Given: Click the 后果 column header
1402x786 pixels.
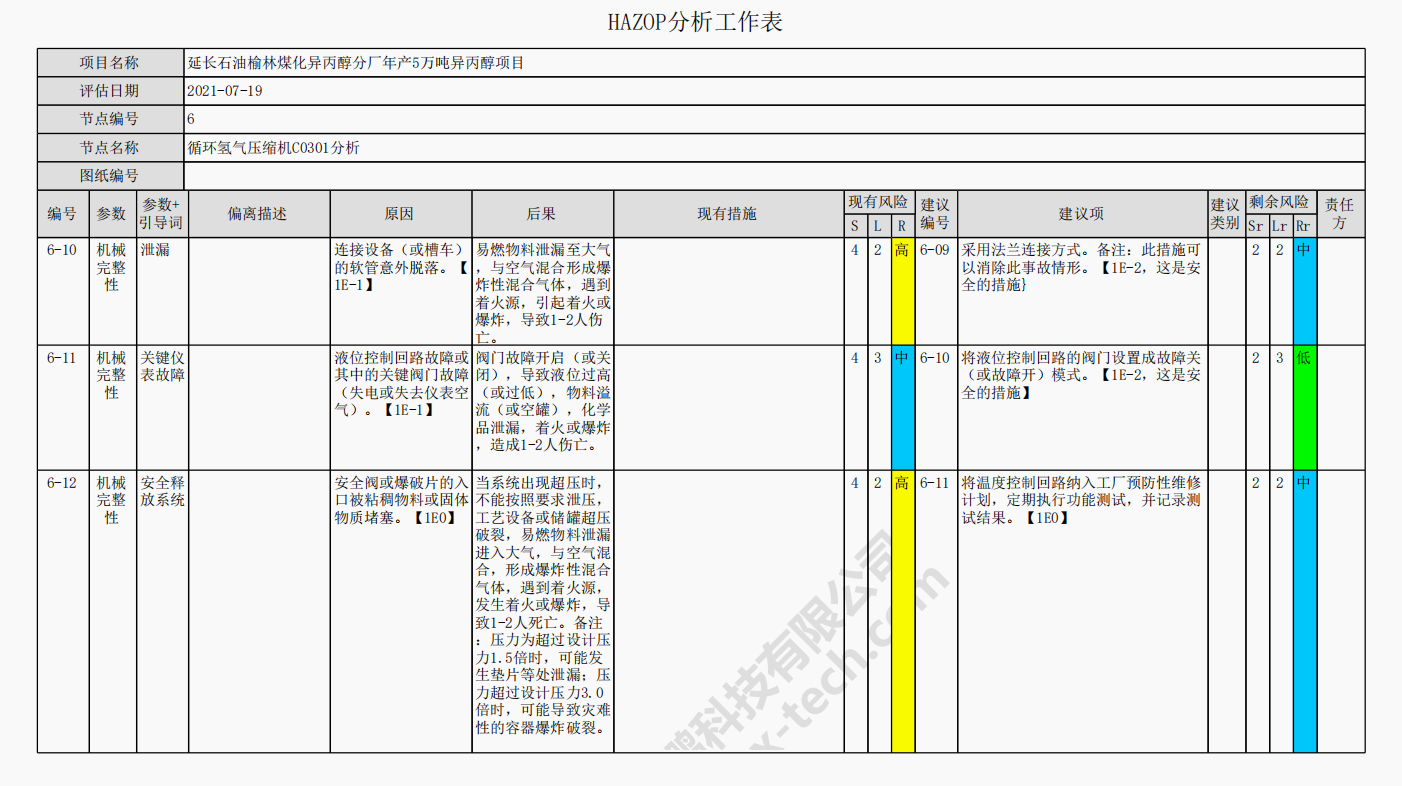Looking at the screenshot, I should click(x=543, y=214).
